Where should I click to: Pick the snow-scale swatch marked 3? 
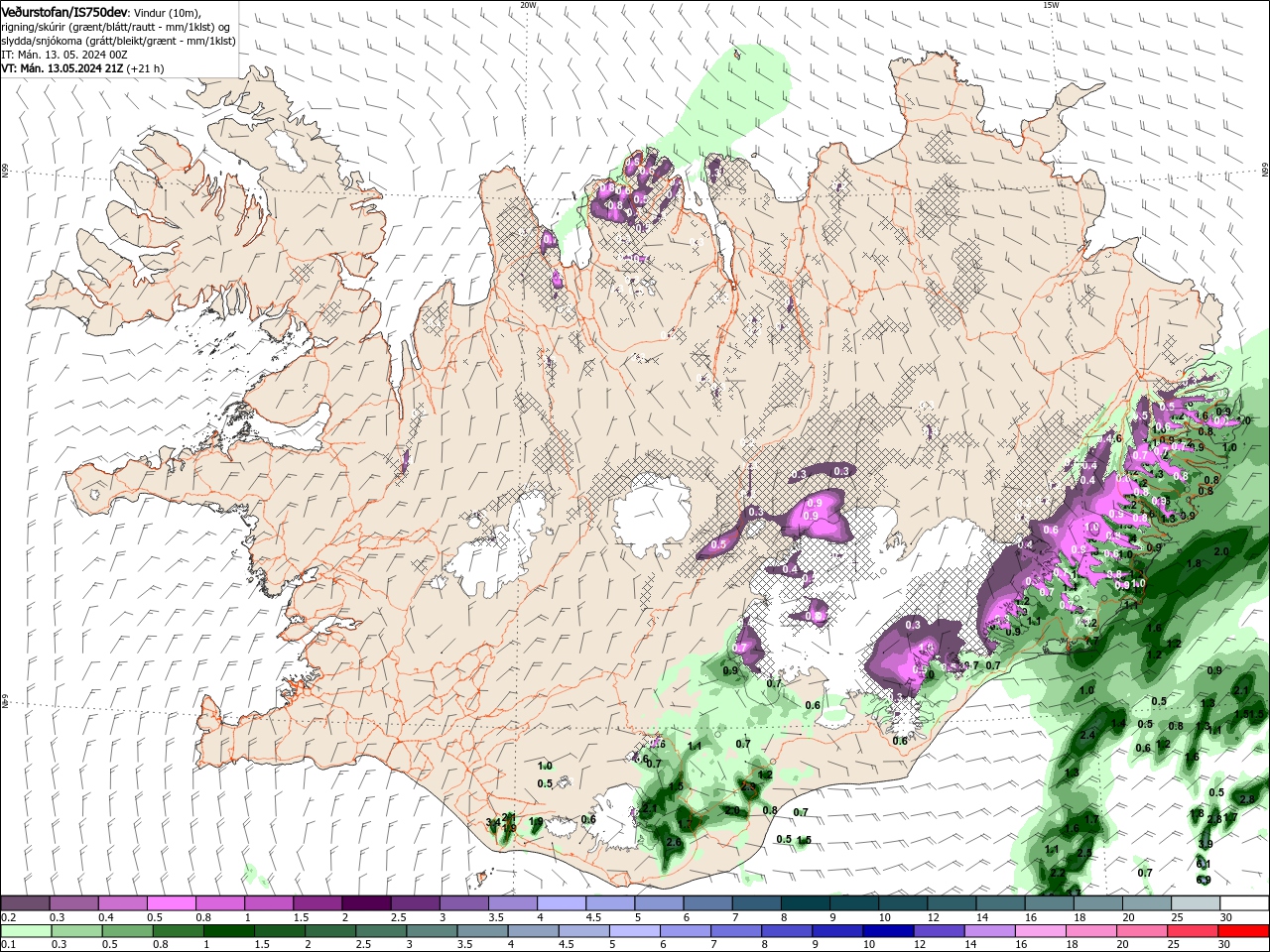tap(463, 903)
